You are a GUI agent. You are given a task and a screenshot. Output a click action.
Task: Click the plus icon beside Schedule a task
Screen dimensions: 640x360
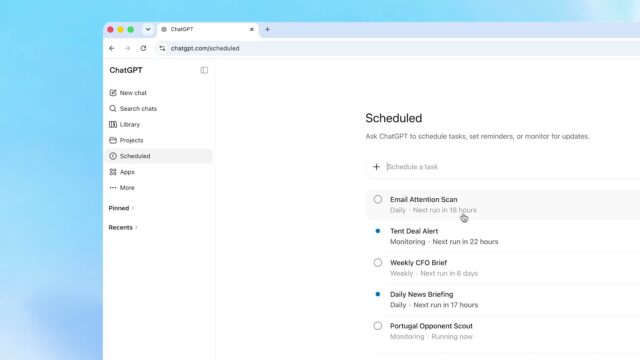(x=376, y=167)
